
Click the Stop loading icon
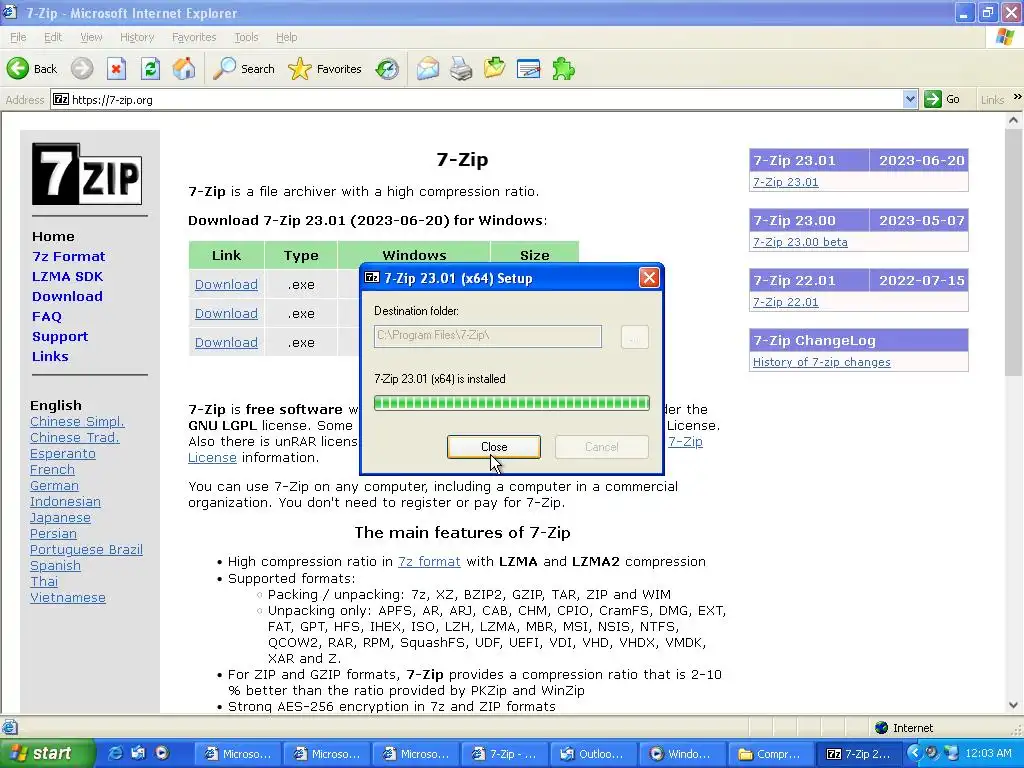click(x=116, y=69)
